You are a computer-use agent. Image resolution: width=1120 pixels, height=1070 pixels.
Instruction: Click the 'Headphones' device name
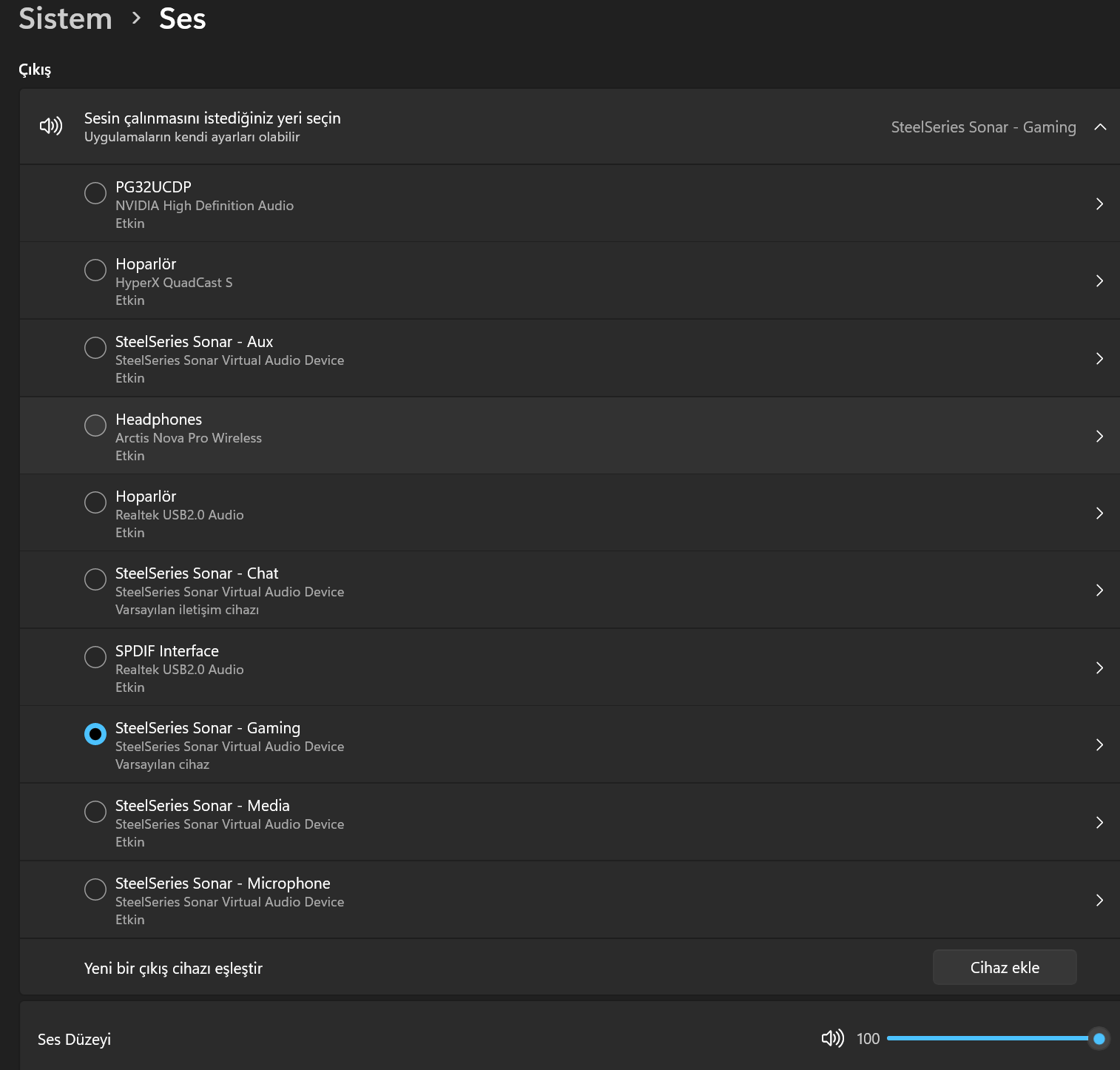pyautogui.click(x=158, y=420)
